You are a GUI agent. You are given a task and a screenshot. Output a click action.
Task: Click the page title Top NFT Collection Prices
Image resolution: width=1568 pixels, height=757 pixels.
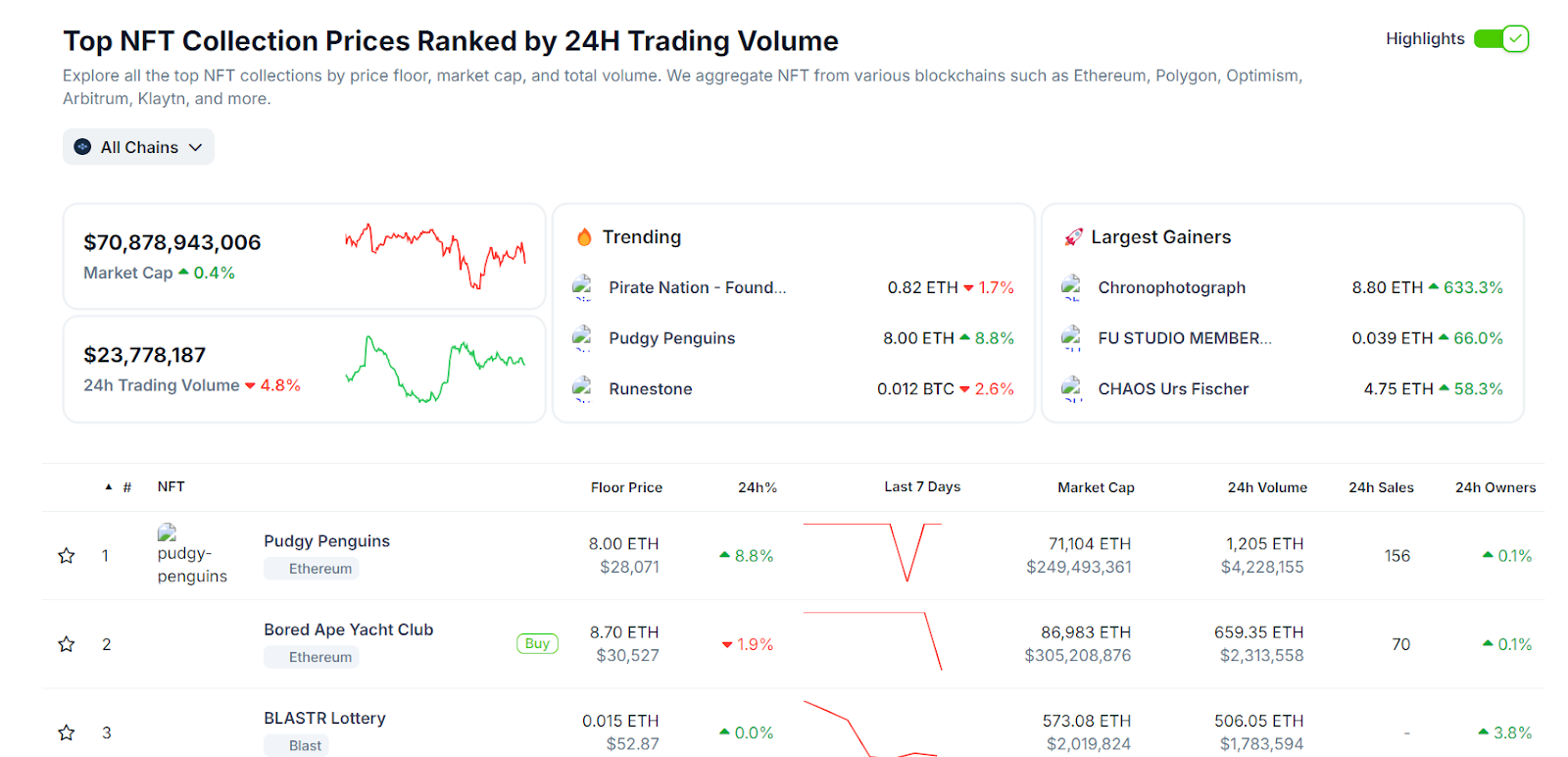tap(451, 41)
